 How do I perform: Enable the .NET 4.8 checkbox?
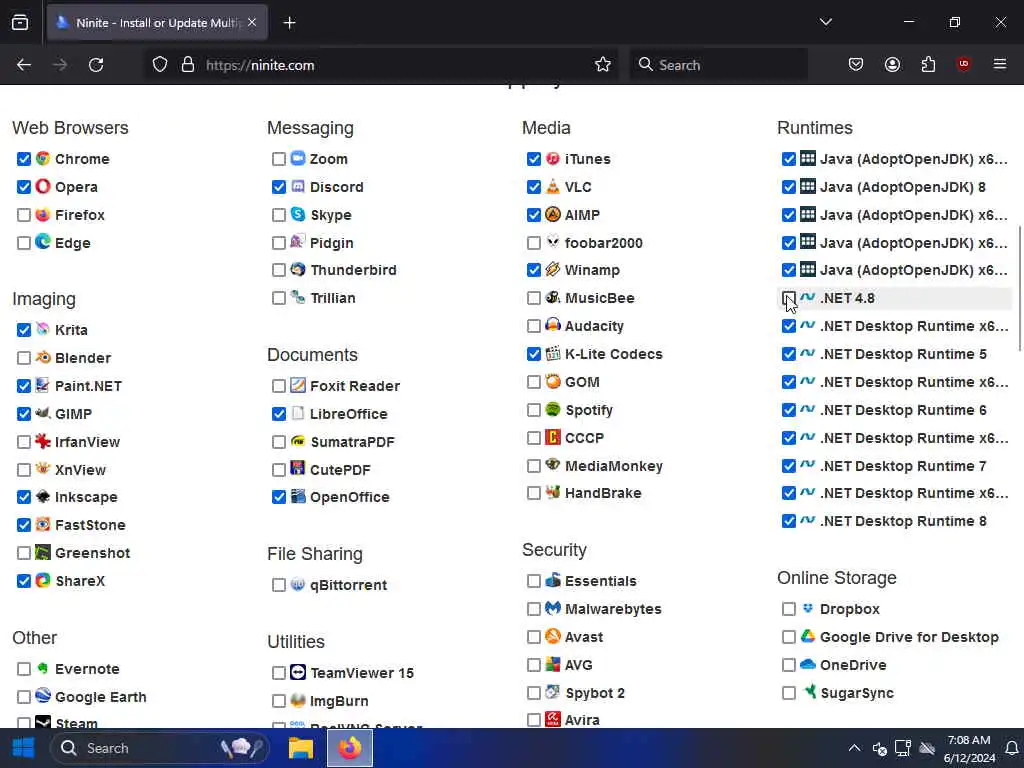tap(788, 298)
